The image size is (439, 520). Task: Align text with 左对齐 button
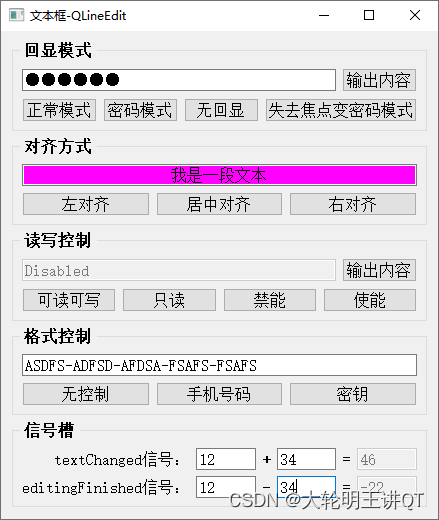86,204
